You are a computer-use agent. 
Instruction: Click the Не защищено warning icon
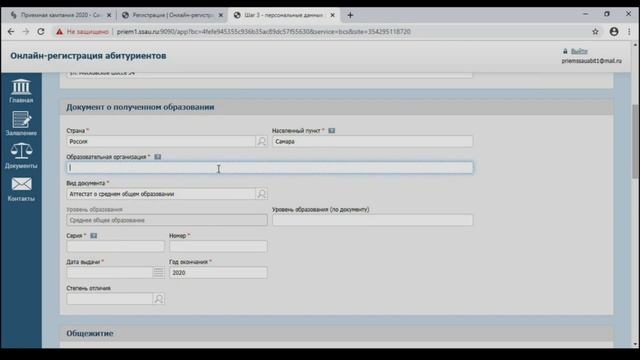pyautogui.click(x=60, y=31)
